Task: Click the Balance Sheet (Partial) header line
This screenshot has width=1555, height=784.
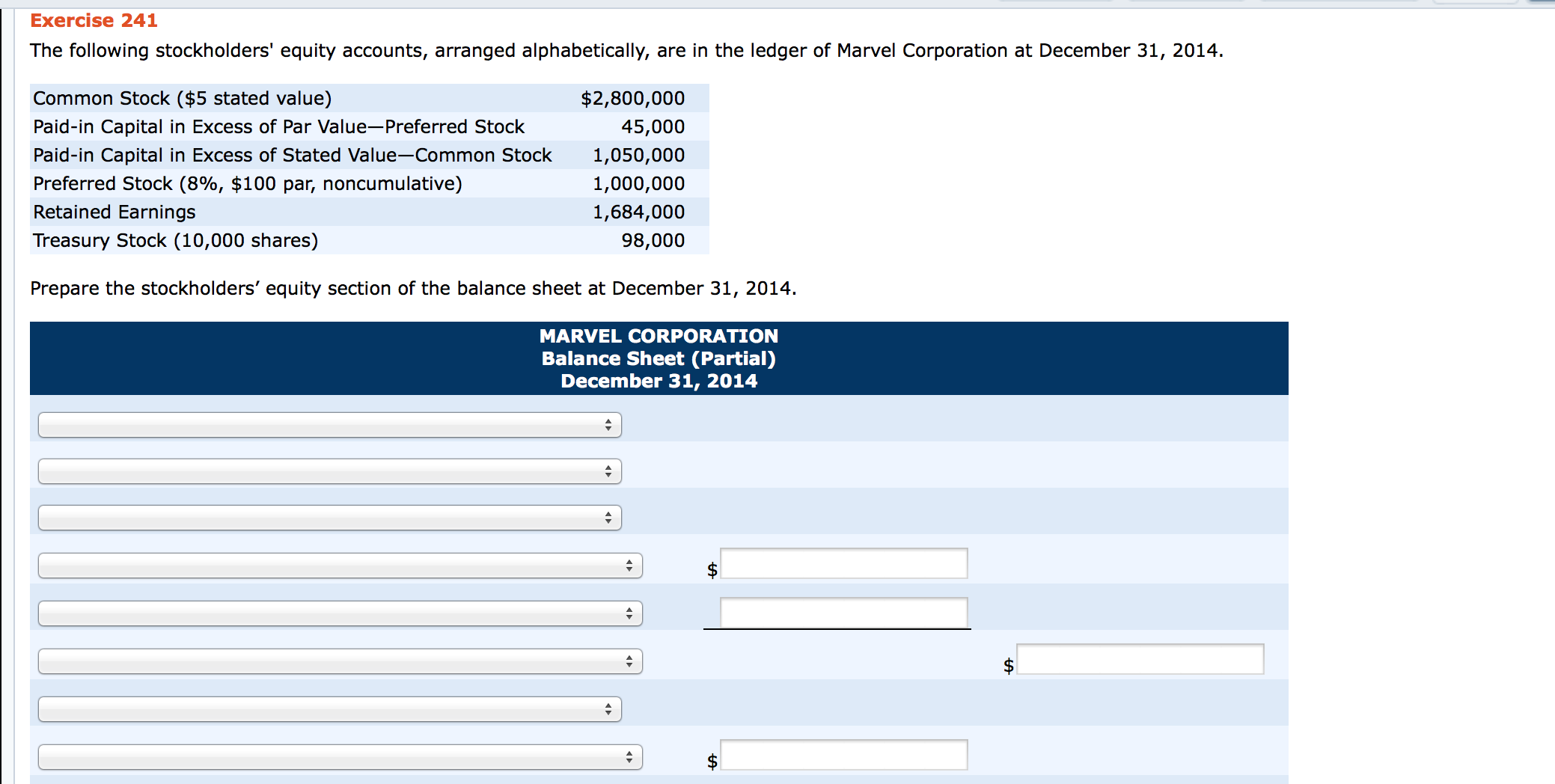Action: (659, 358)
